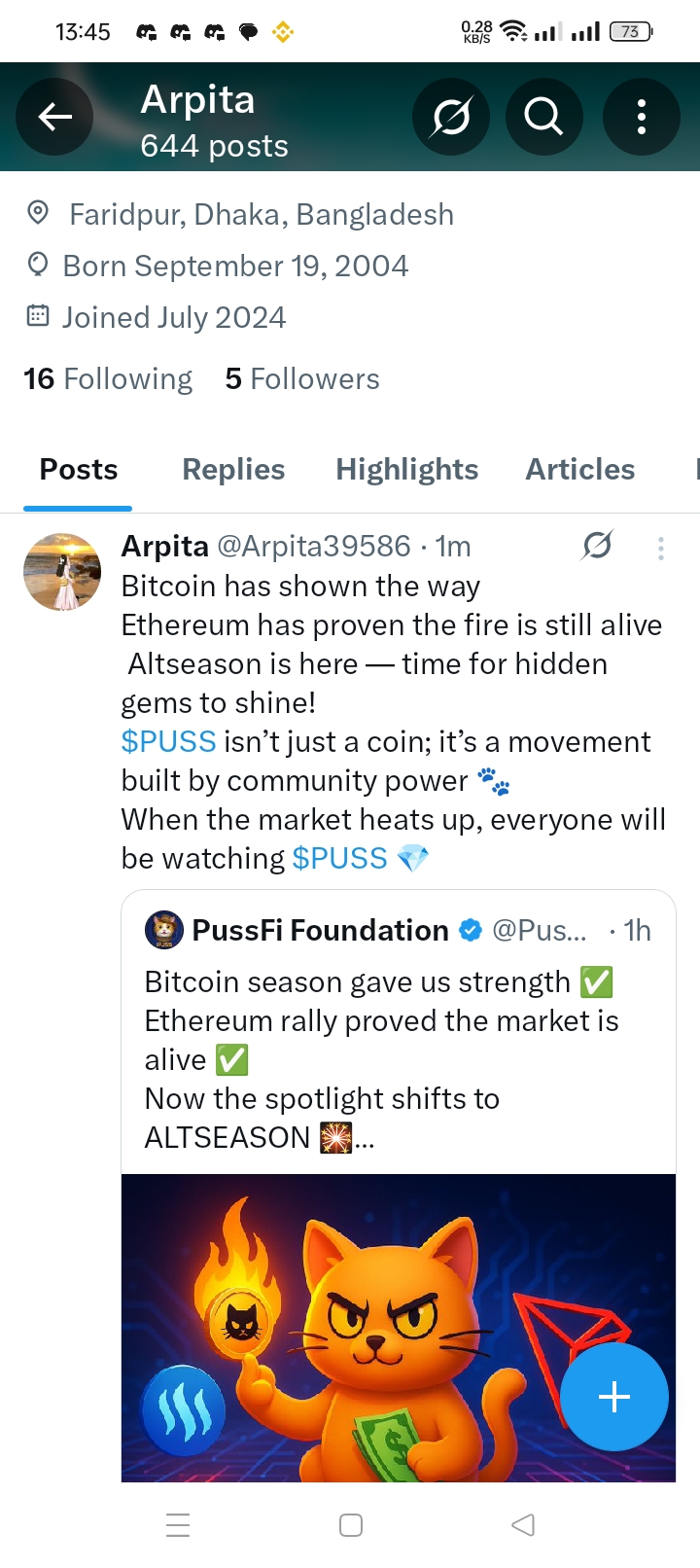Screen dimensions: 700x1568
Task: Switch to the Replies tab
Action: coord(233,469)
